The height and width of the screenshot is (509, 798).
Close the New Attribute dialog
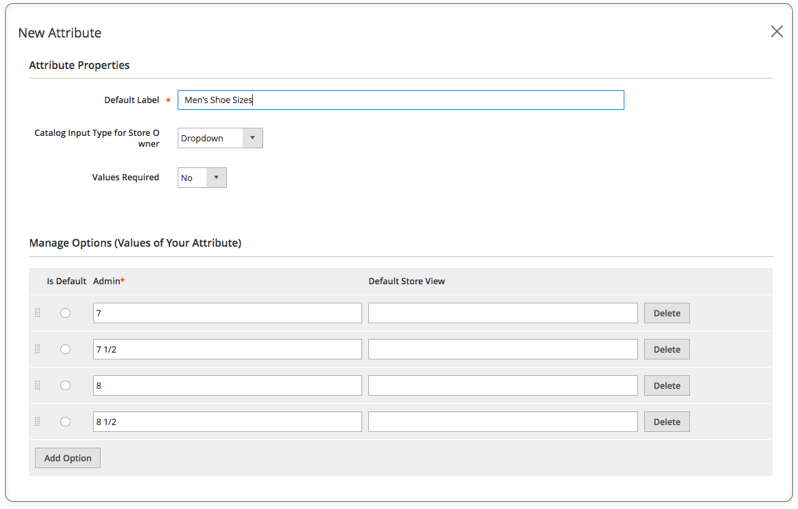(x=777, y=32)
